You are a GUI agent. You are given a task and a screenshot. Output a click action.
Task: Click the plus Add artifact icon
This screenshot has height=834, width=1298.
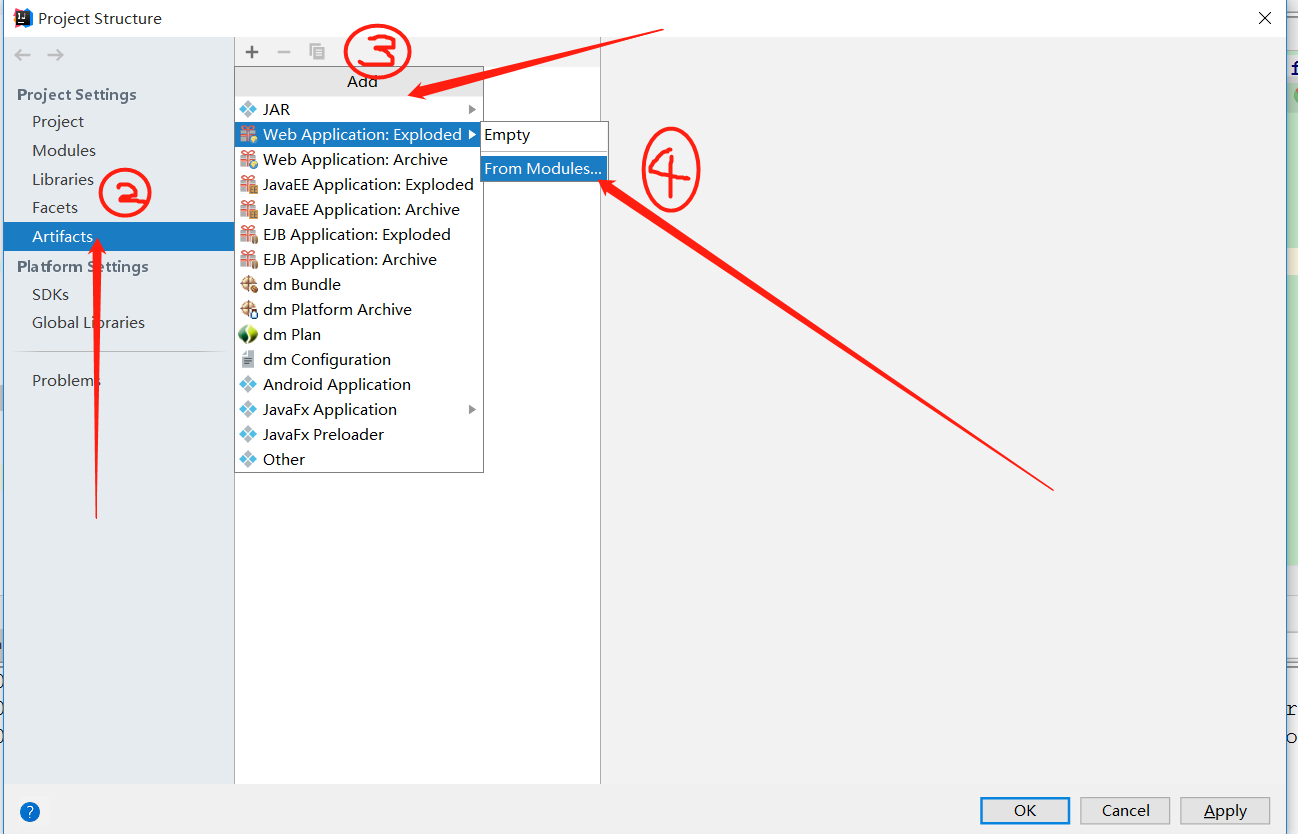(x=252, y=52)
